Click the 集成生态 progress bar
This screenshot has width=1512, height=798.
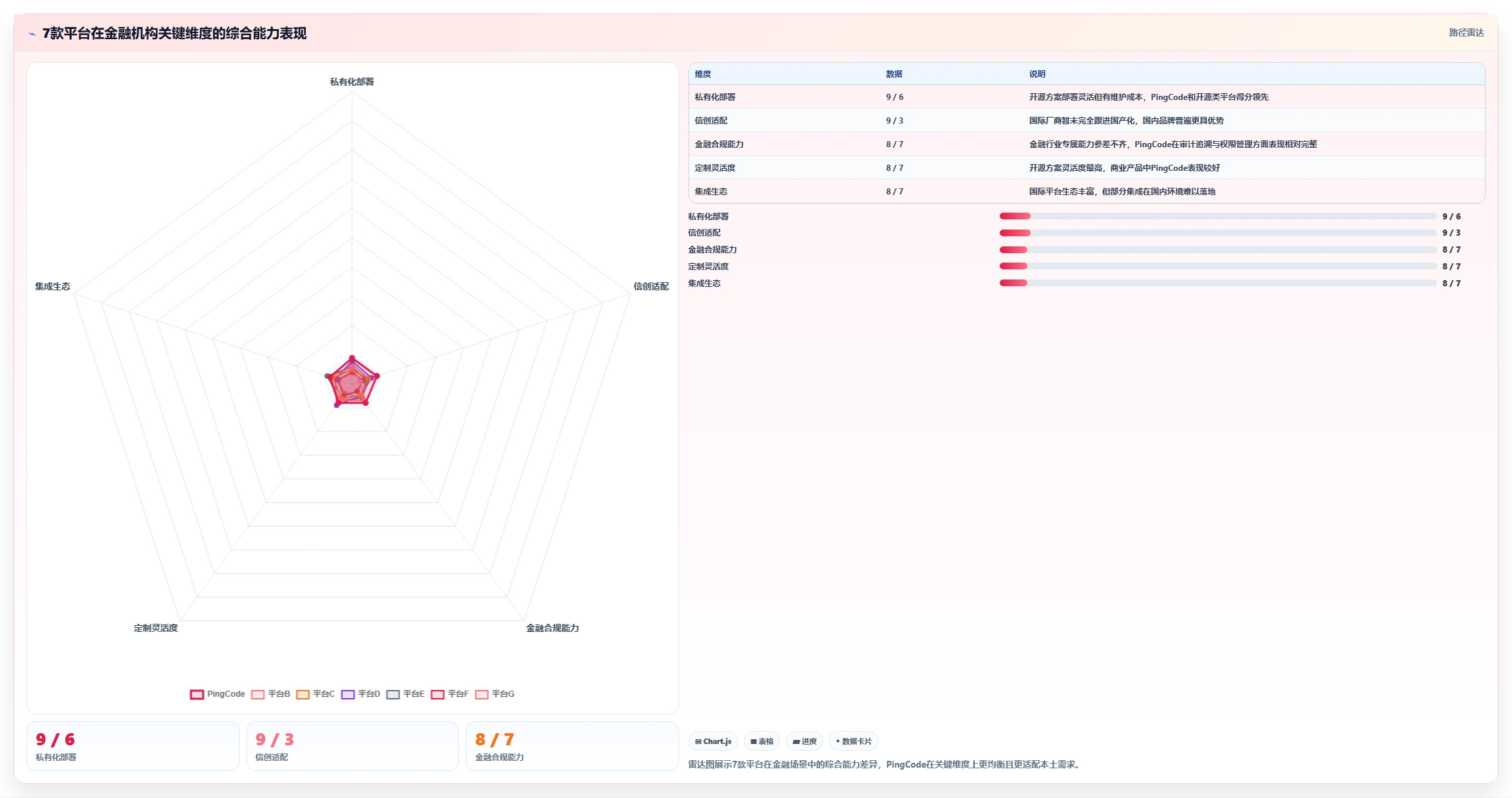(1218, 284)
